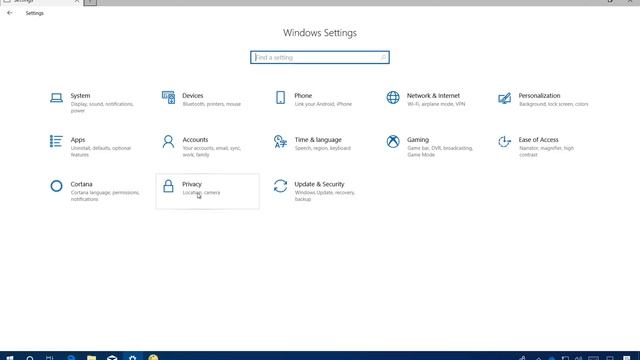Viewport: 640px width, 360px height.
Task: Click 'Background, lock screen, colors' text
Action: point(553,104)
